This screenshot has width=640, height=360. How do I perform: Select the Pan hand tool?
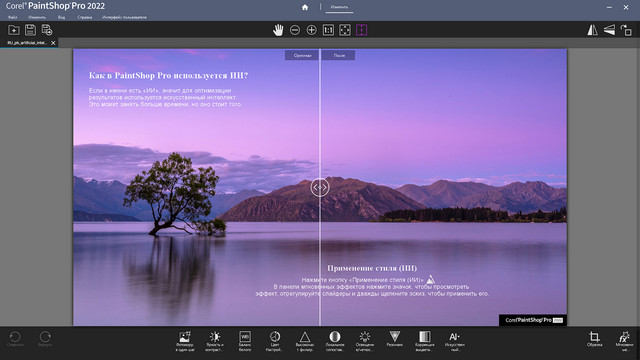[278, 30]
